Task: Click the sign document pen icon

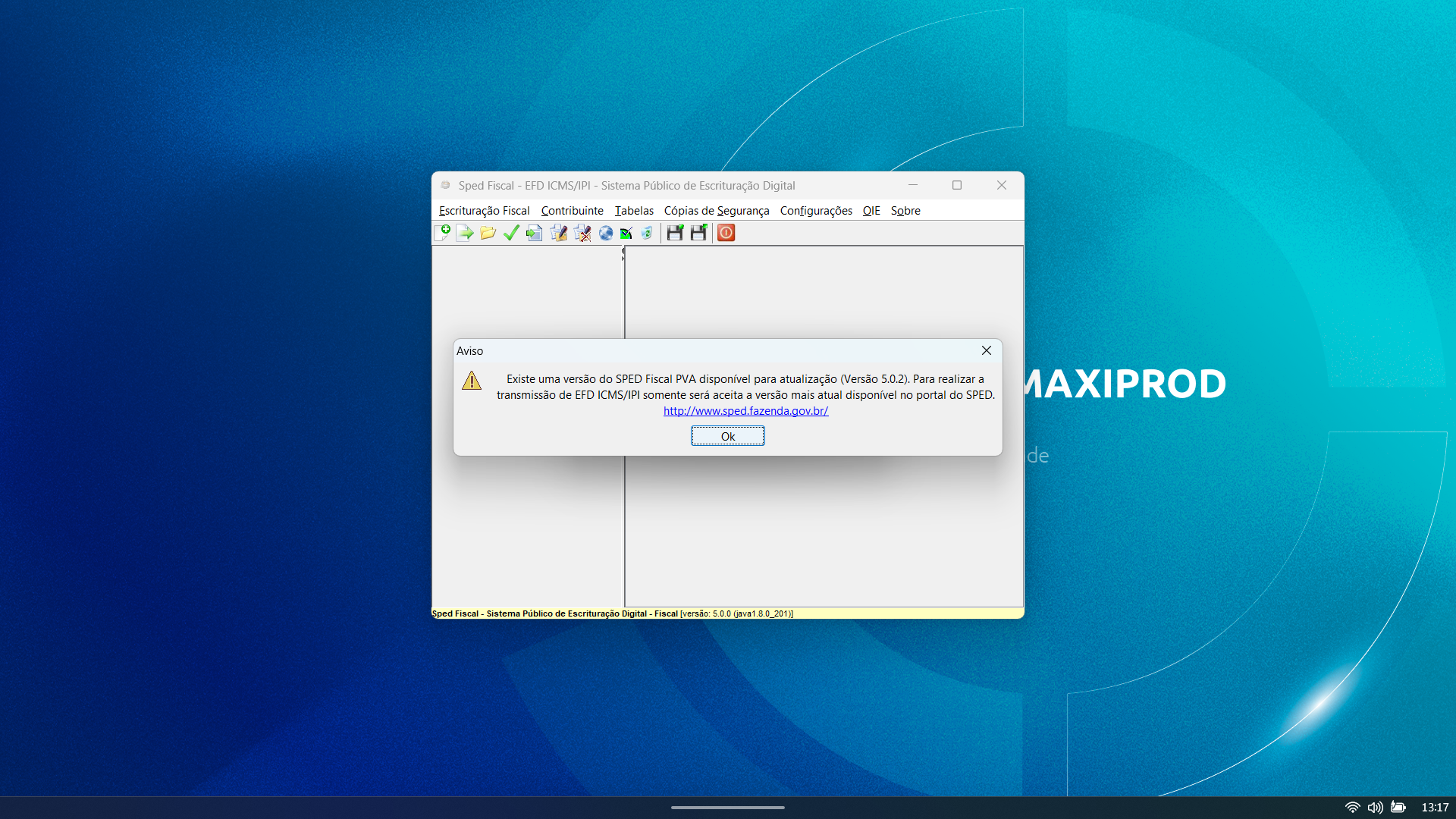Action: pyautogui.click(x=559, y=233)
